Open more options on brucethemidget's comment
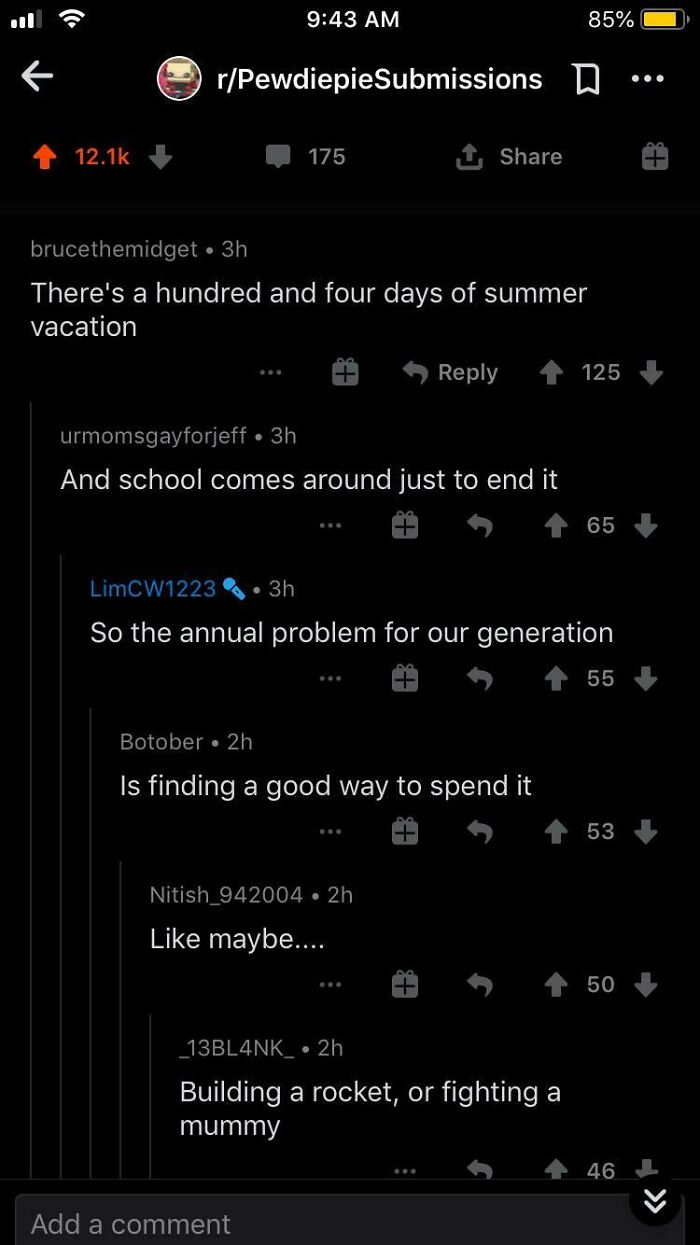700x1245 pixels. [270, 372]
